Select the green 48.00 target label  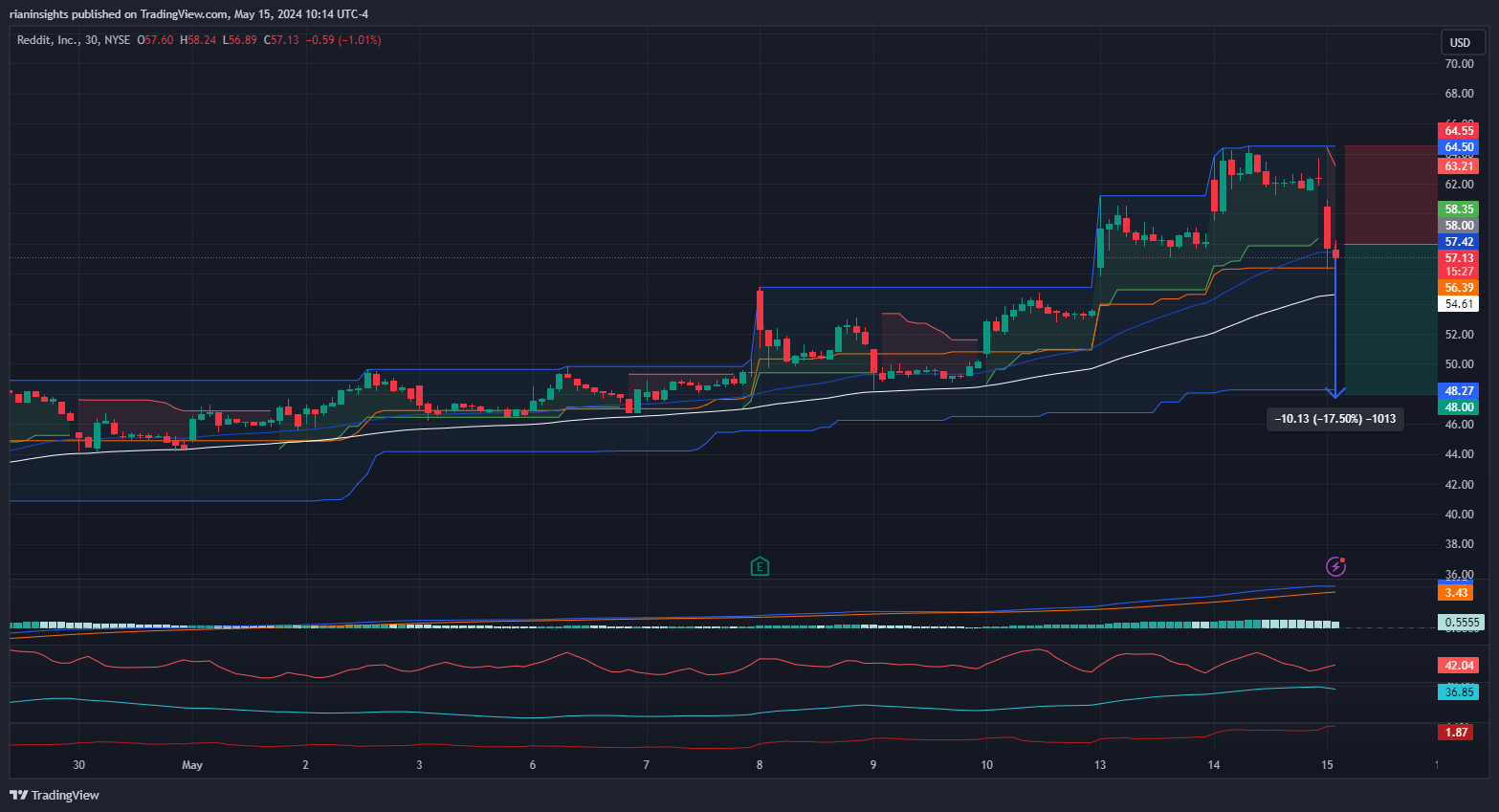pyautogui.click(x=1459, y=407)
